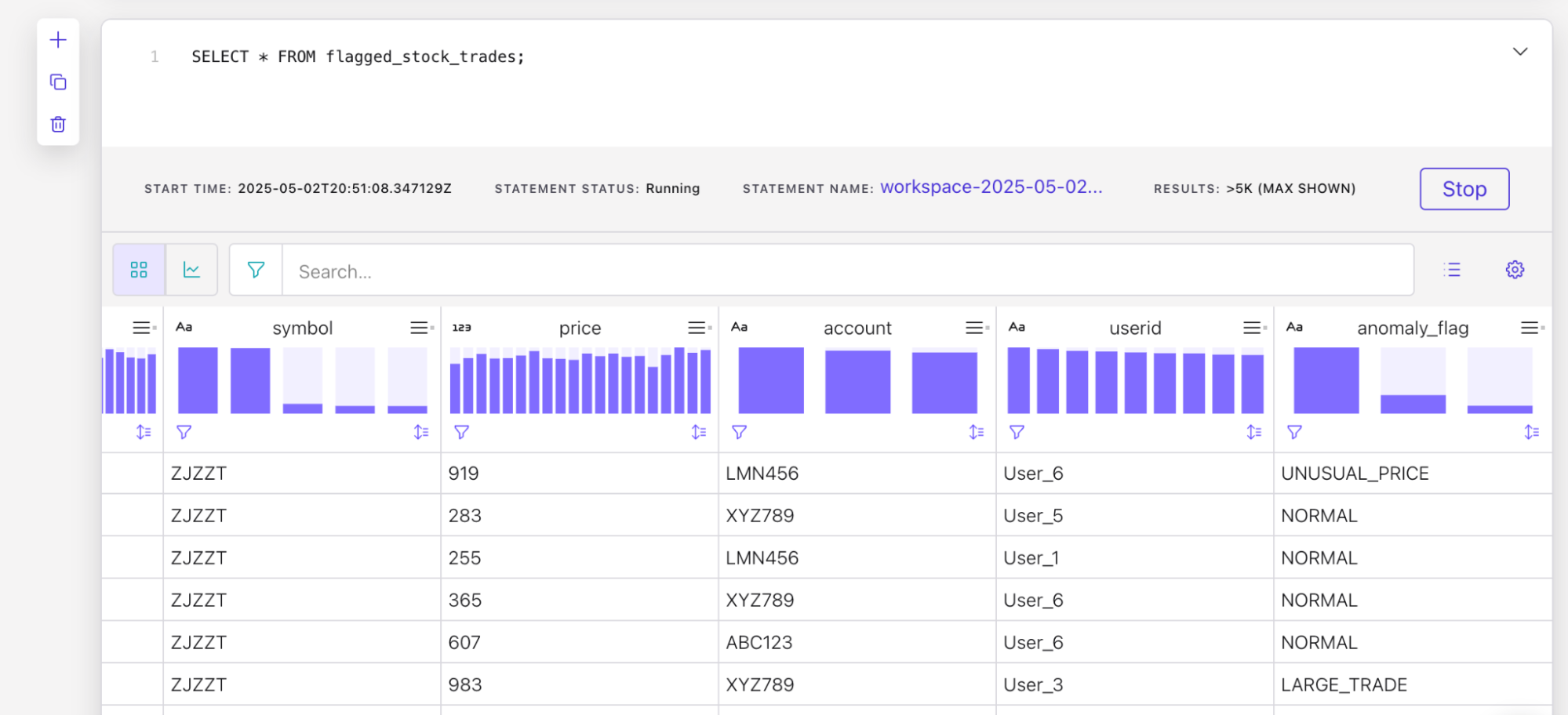Screen dimensions: 1568x715
Task: Click the symbol column text-type icon
Action: tap(184, 327)
